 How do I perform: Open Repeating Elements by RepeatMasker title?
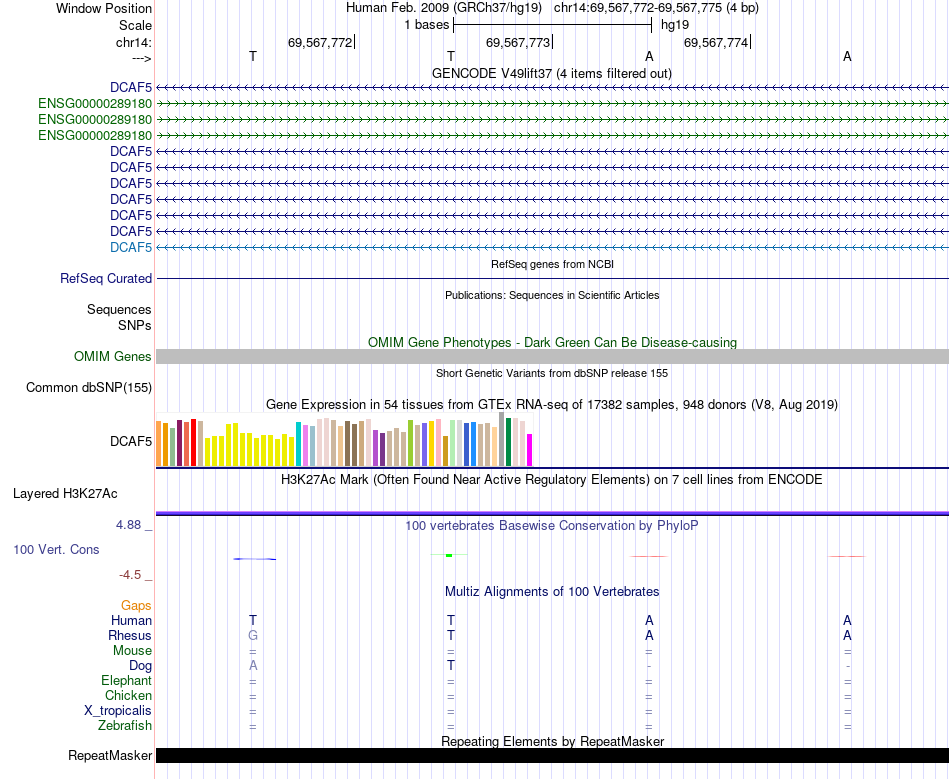click(552, 741)
